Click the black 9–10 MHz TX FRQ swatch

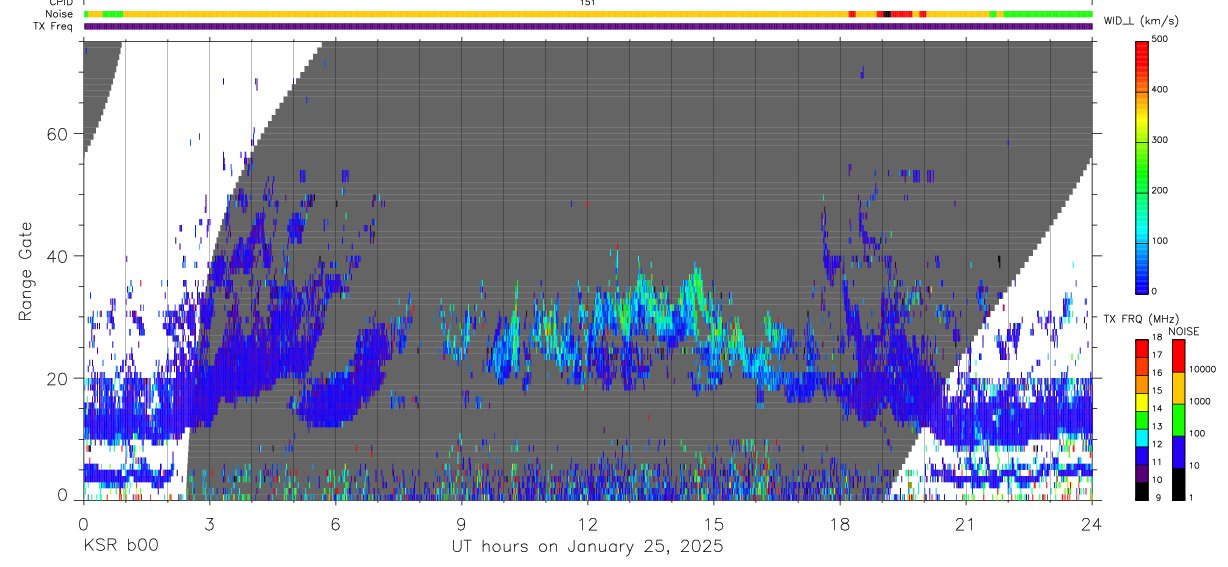pyautogui.click(x=1142, y=490)
